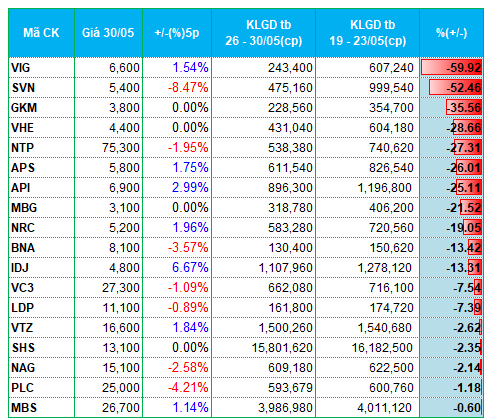
Task: Click the price 25,000 for PLC
Action: tap(121, 388)
